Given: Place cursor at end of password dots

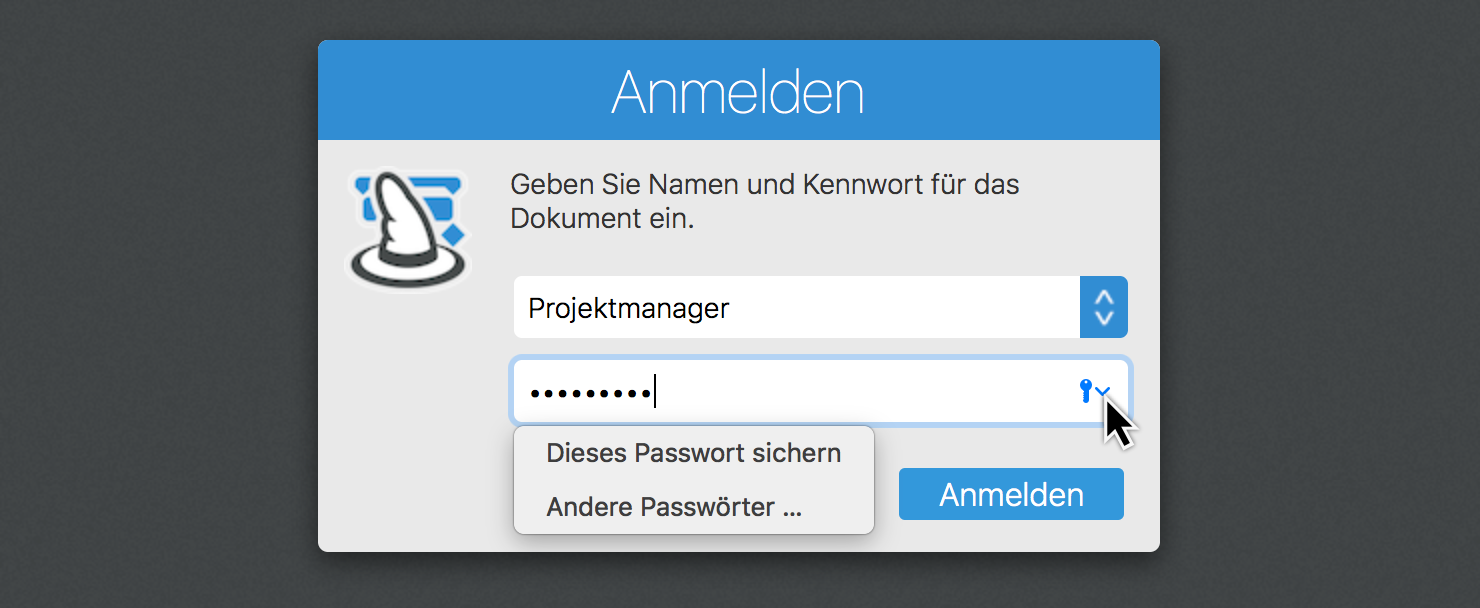Looking at the screenshot, I should click(654, 392).
